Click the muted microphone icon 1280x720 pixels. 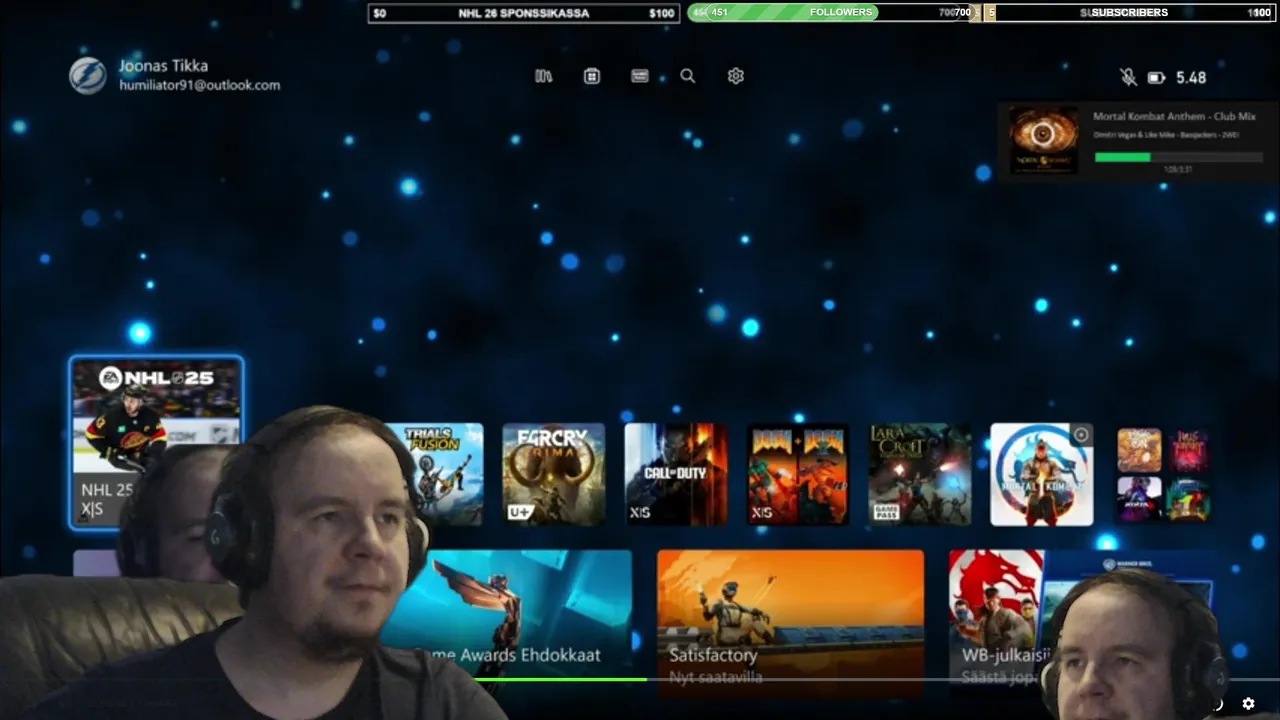coord(1128,77)
